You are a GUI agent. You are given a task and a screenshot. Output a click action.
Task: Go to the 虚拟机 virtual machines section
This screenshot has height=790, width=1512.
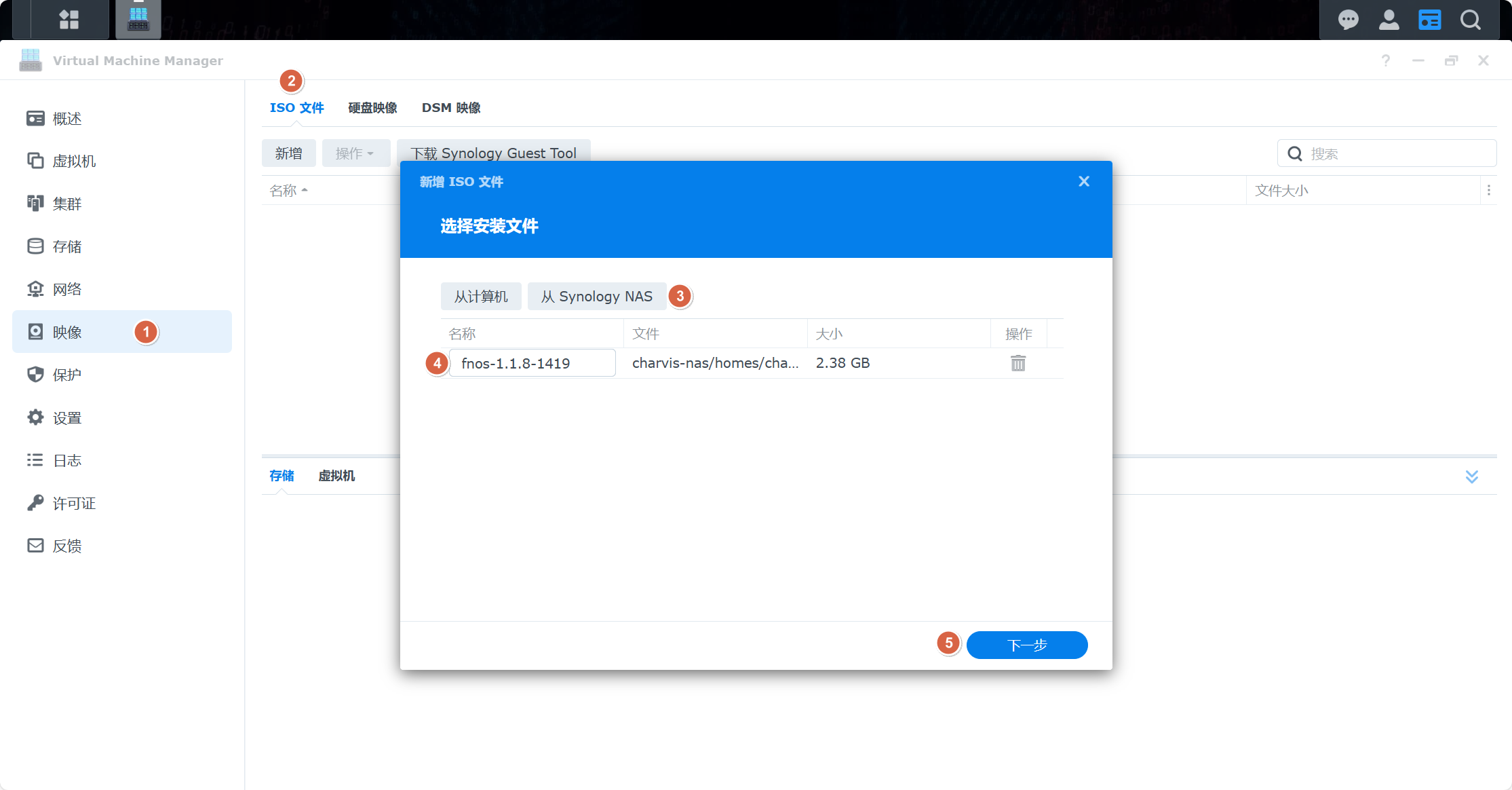73,161
